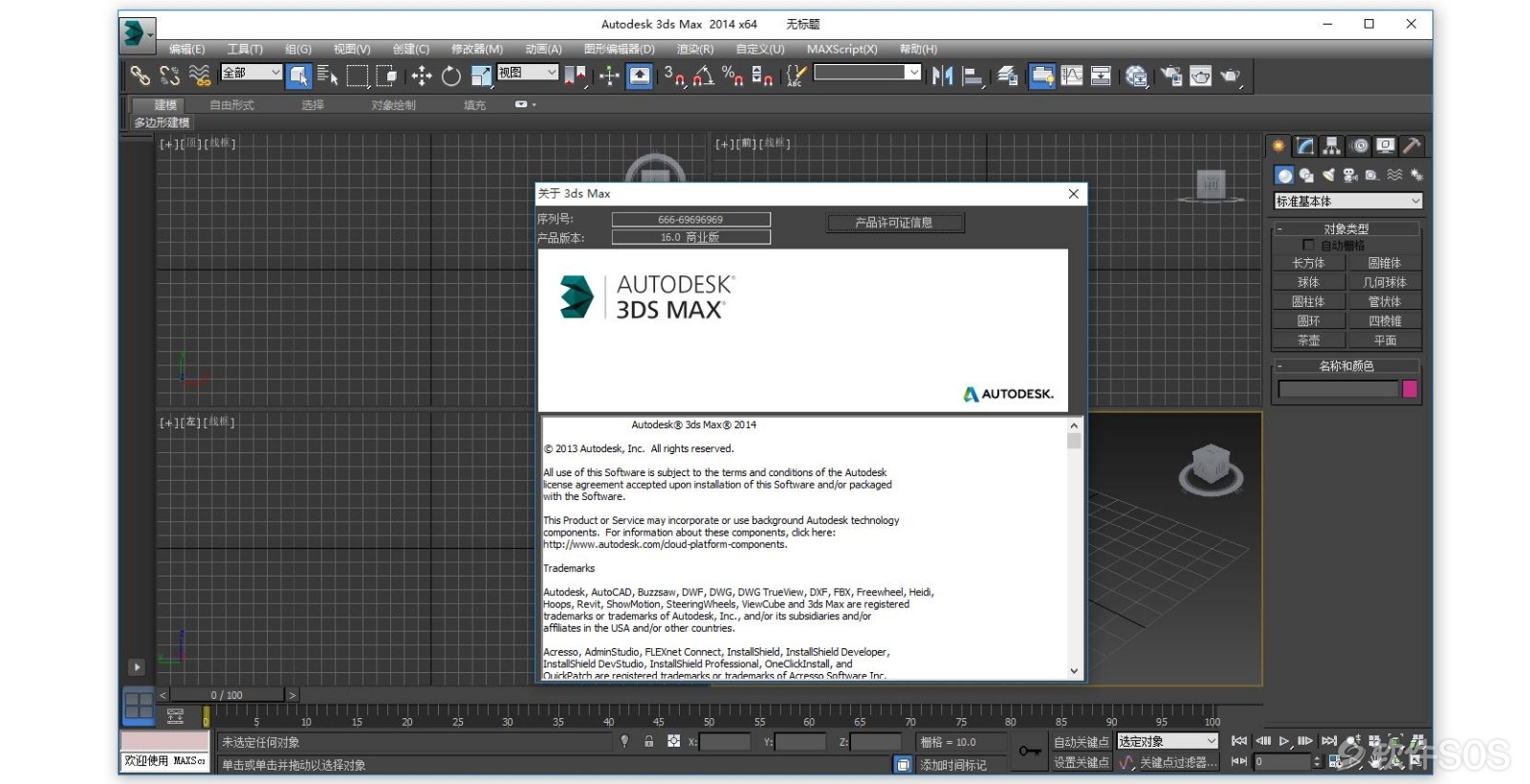Select the Lights category icon

pos(1328,175)
